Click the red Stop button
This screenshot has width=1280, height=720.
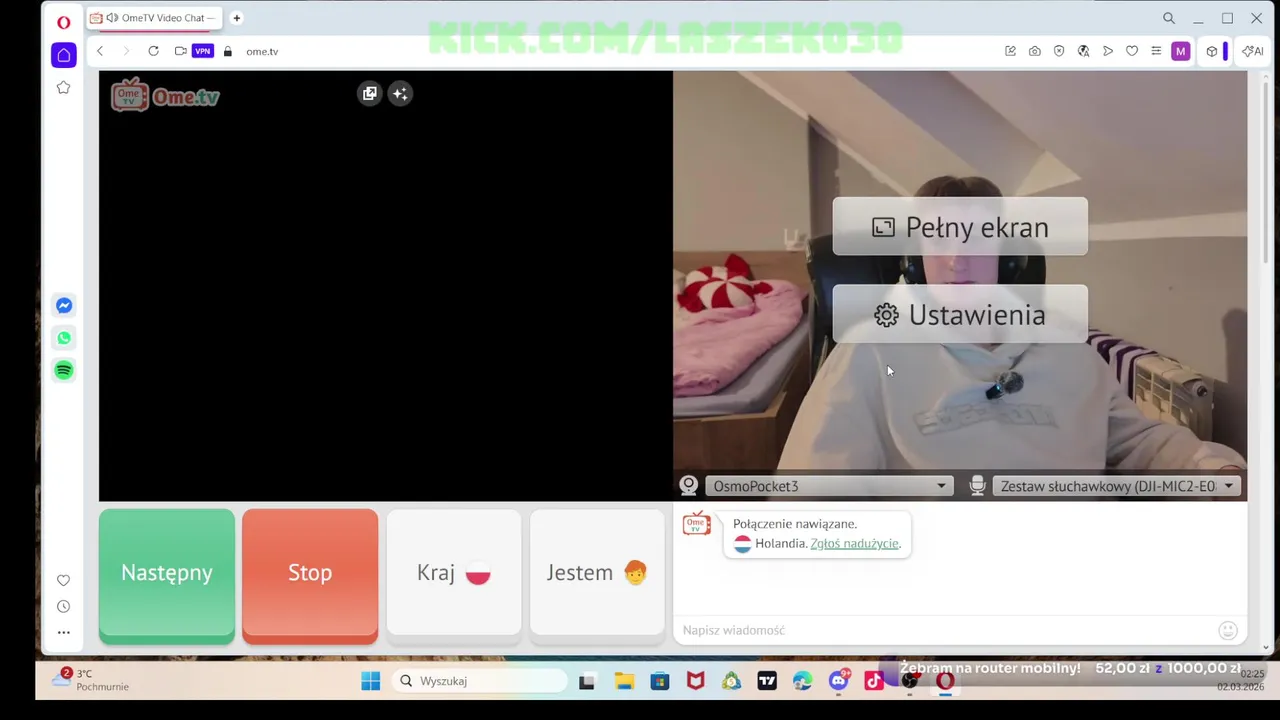tap(310, 574)
